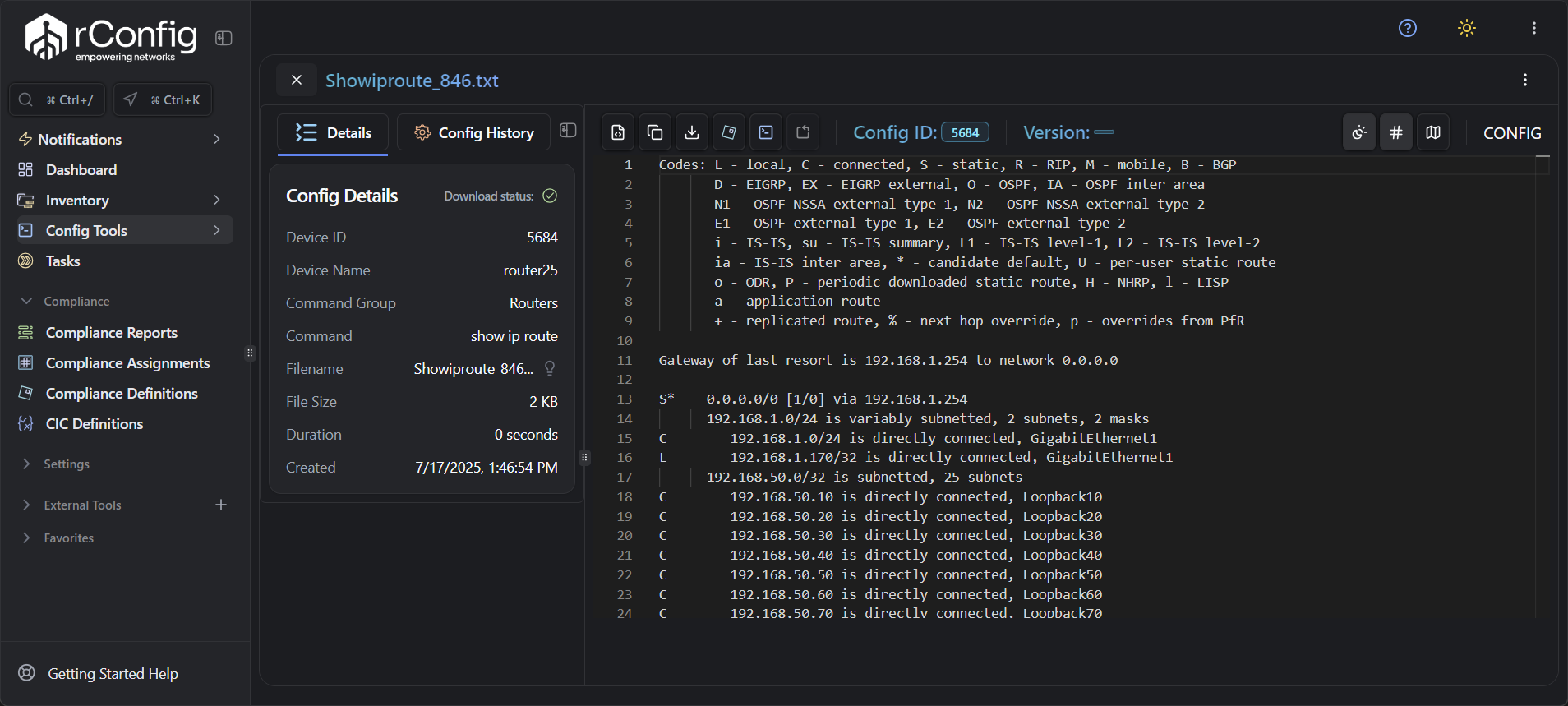Open search with Ctrl+/ button
The height and width of the screenshot is (706, 1568).
58,99
